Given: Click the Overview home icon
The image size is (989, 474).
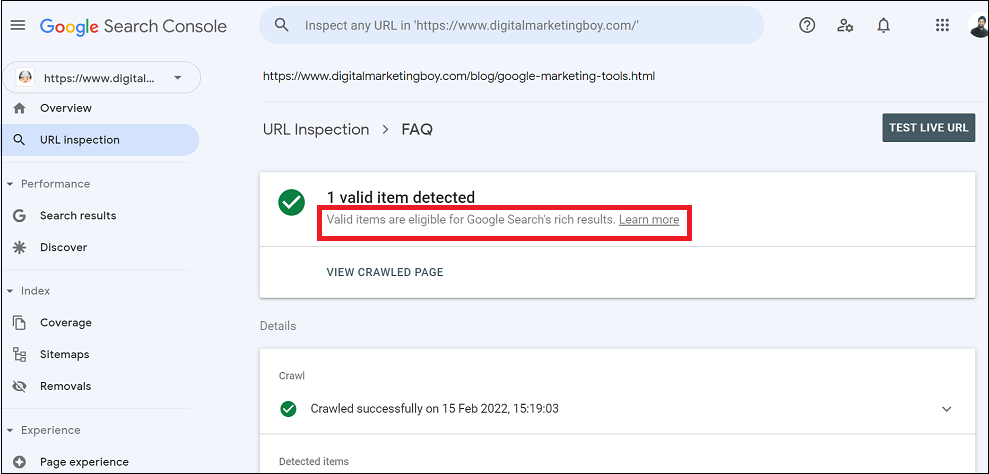Looking at the screenshot, I should click(x=20, y=108).
